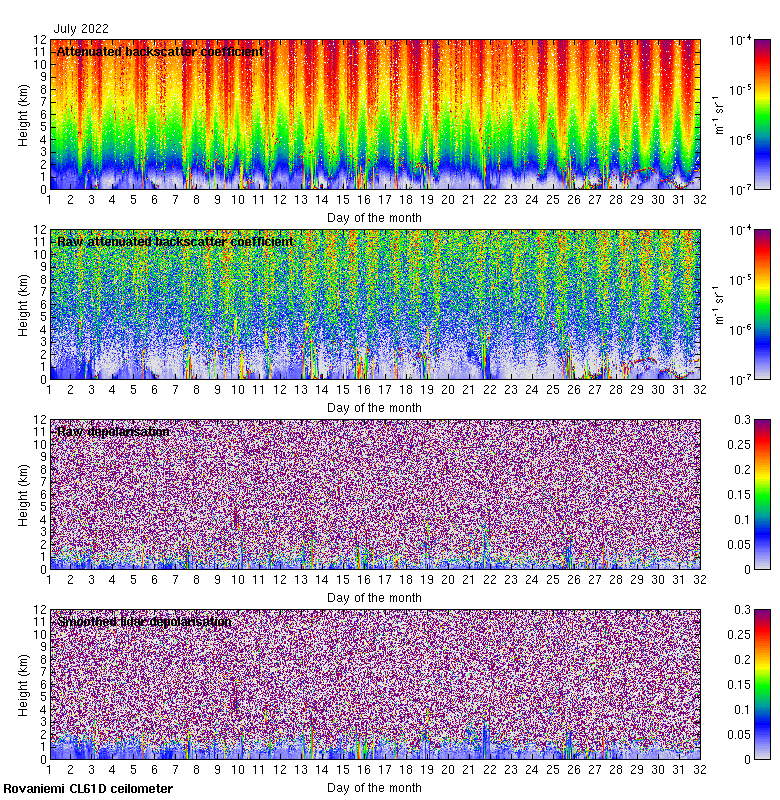Click the 'July 2022' title text
This screenshot has height=800, width=780.
click(x=82, y=29)
